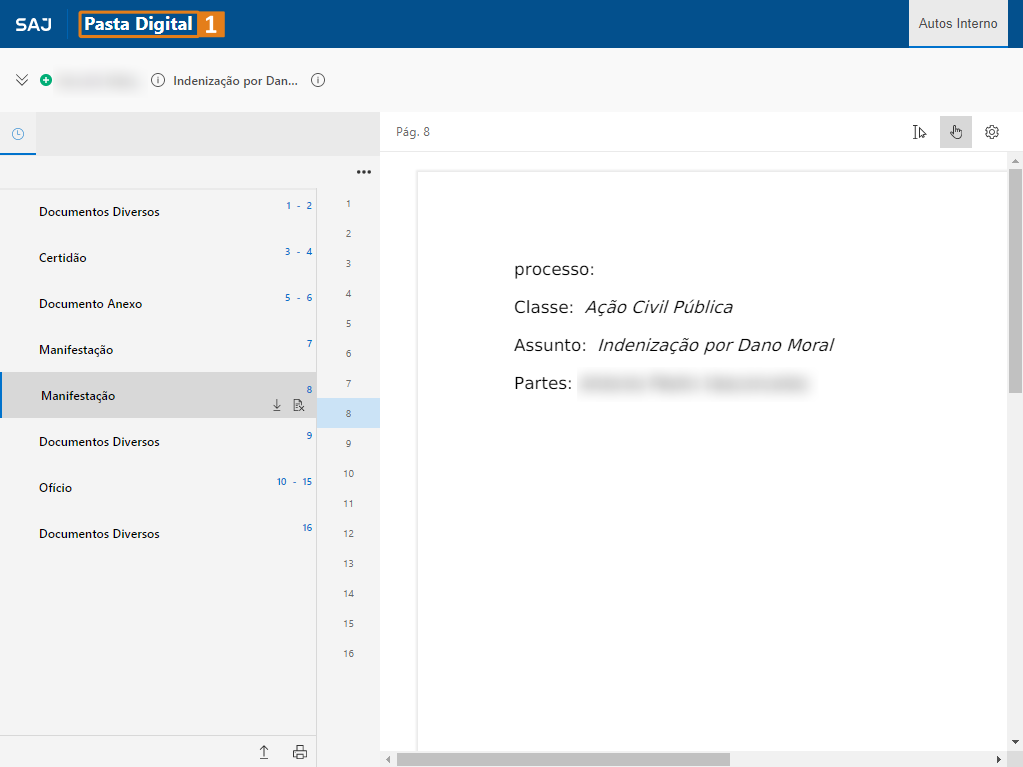Jump to page 15 in page list

pos(348,624)
